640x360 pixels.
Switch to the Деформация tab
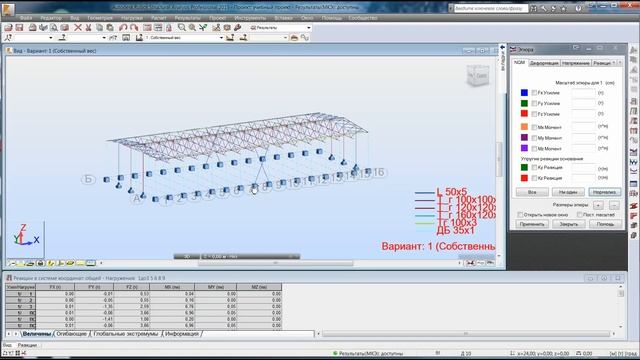(544, 63)
